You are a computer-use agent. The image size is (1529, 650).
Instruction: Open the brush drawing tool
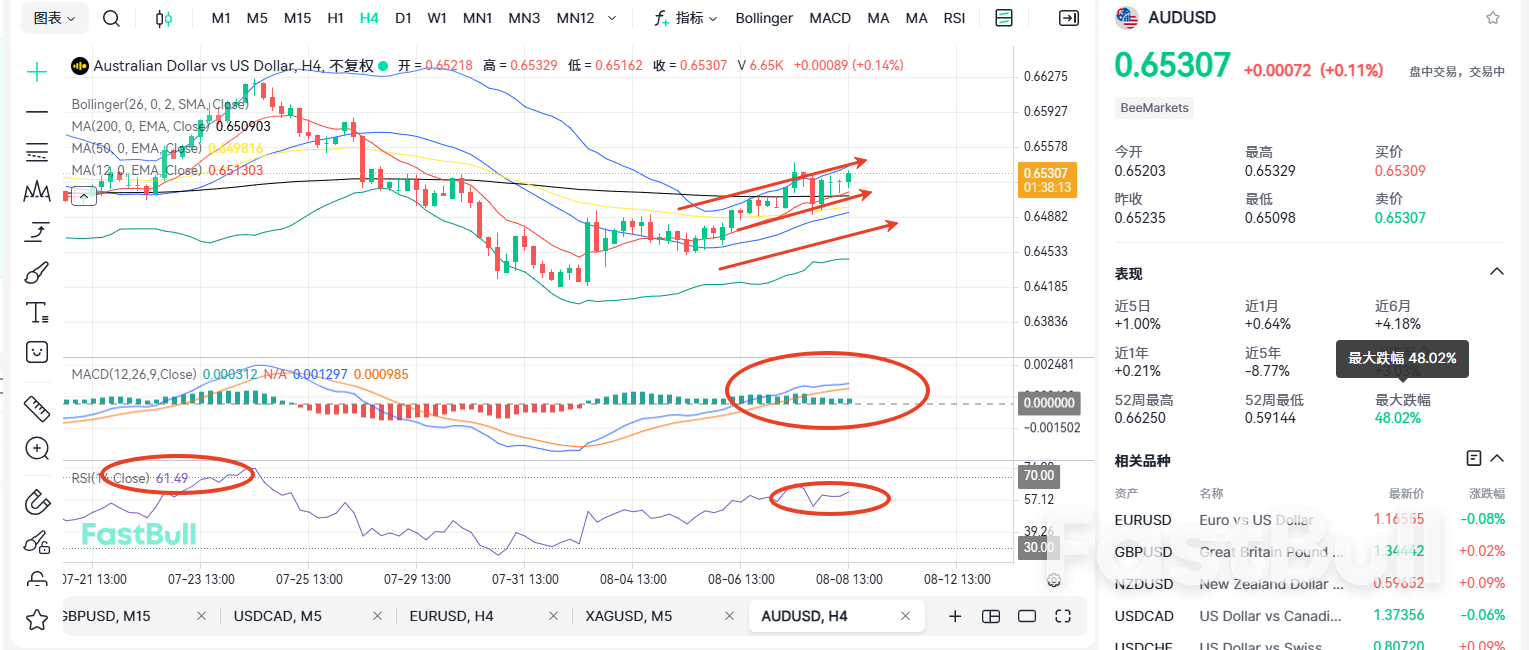click(36, 272)
